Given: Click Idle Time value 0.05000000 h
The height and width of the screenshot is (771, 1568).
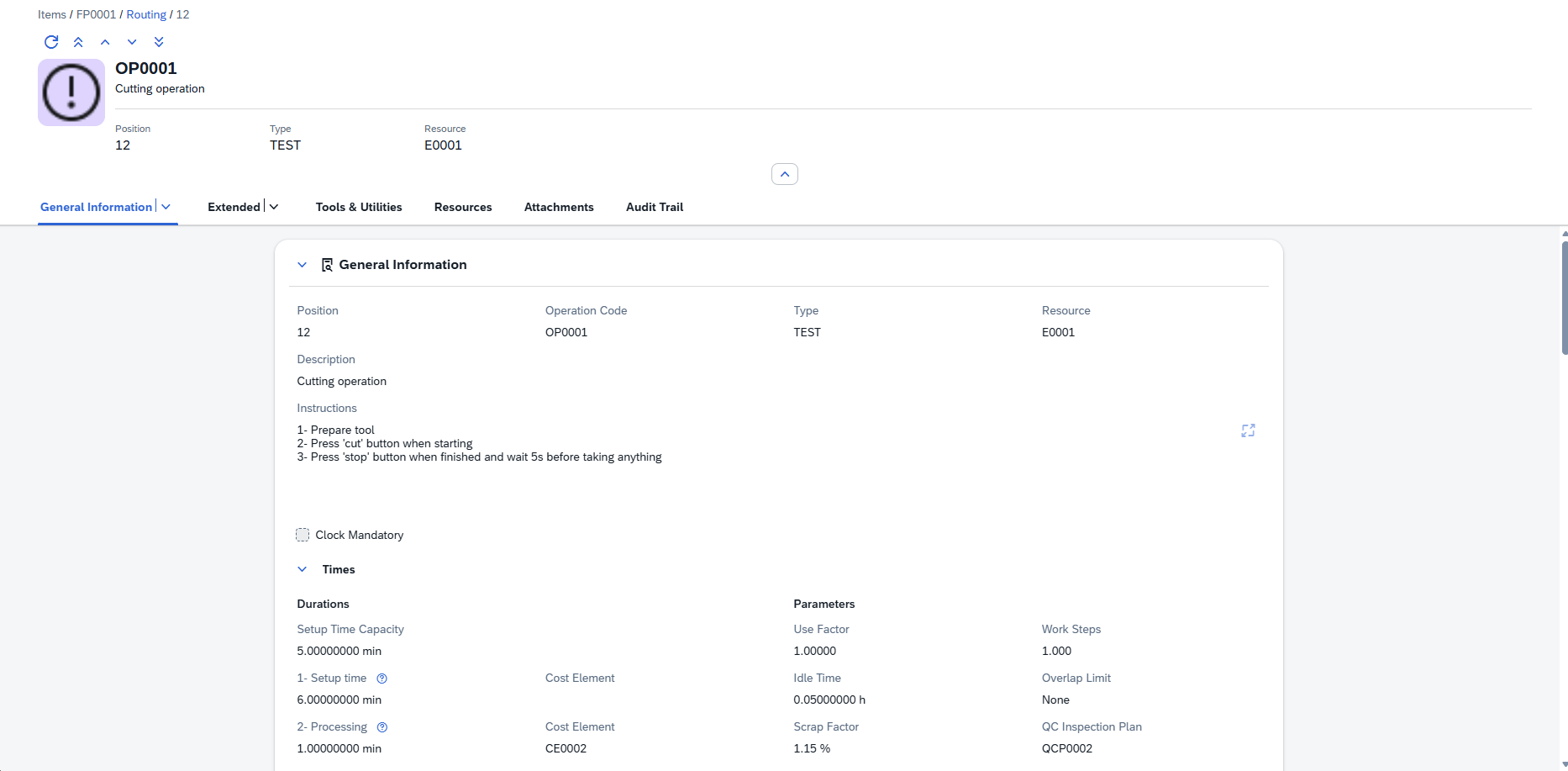Looking at the screenshot, I should pos(829,700).
